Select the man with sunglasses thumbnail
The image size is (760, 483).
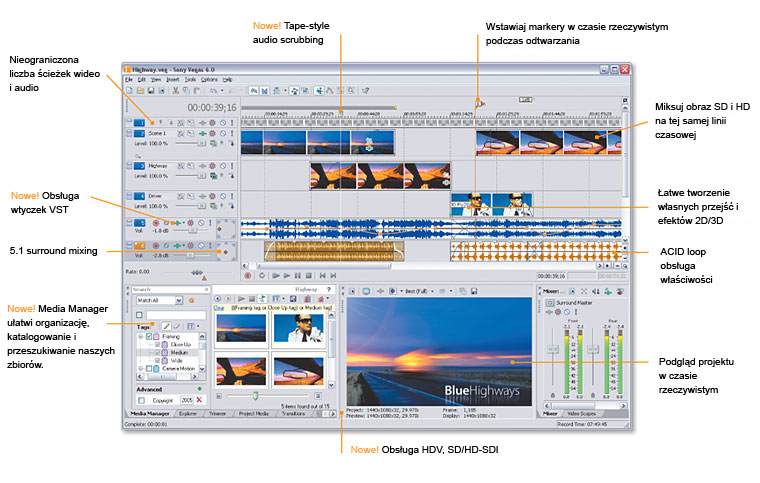pos(299,328)
